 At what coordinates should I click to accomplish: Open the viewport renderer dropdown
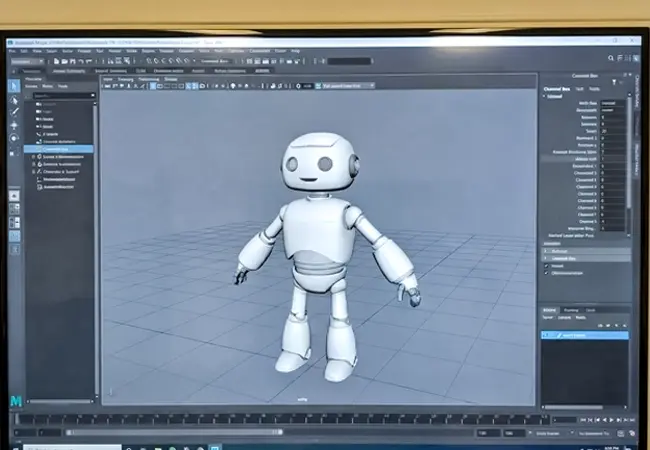click(x=347, y=86)
